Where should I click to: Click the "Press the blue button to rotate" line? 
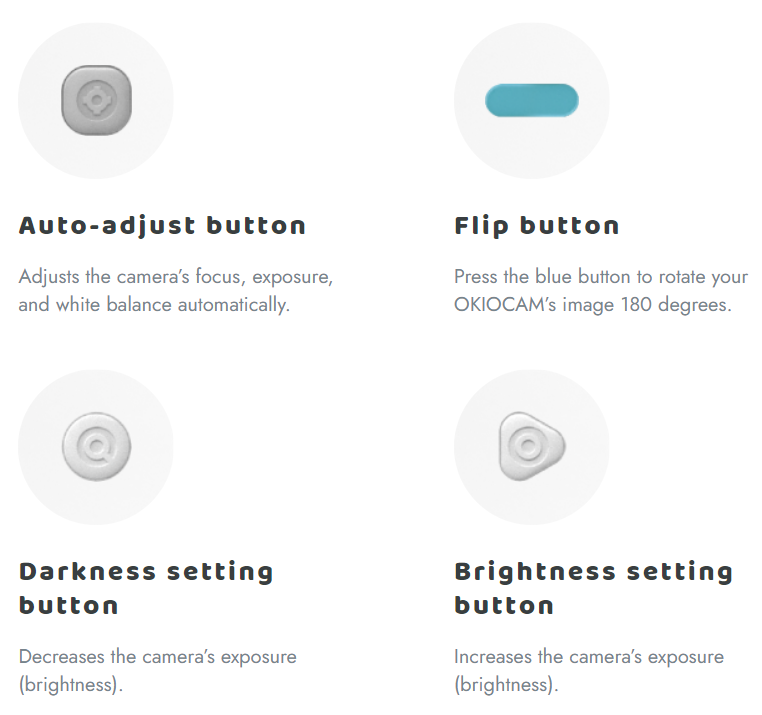click(x=601, y=277)
